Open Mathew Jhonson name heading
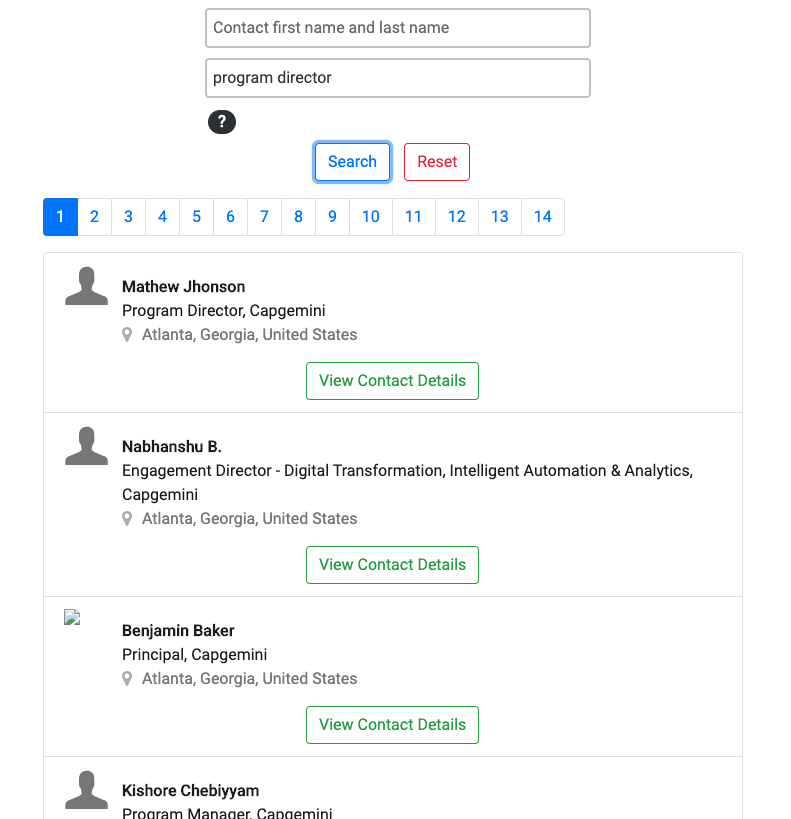 coord(183,287)
